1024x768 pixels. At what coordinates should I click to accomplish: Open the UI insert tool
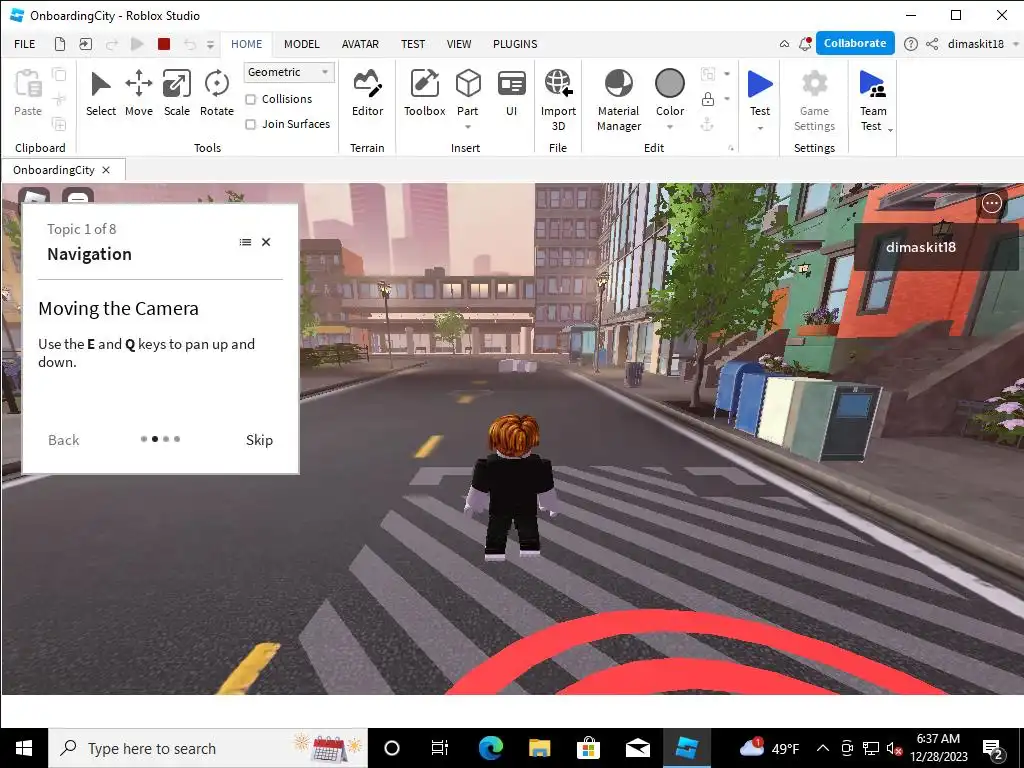[x=511, y=93]
